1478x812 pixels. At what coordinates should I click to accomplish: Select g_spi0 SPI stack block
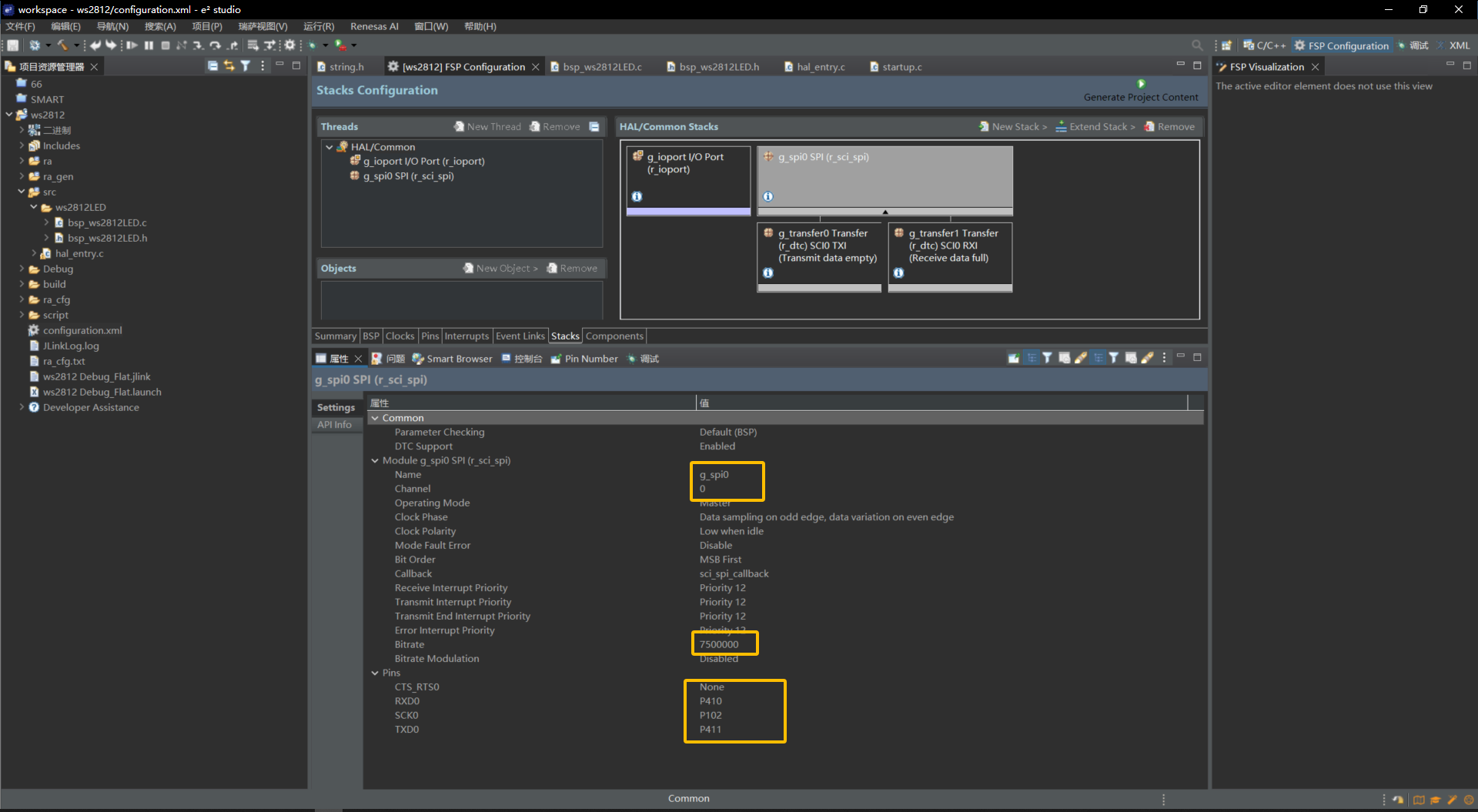tap(884, 180)
